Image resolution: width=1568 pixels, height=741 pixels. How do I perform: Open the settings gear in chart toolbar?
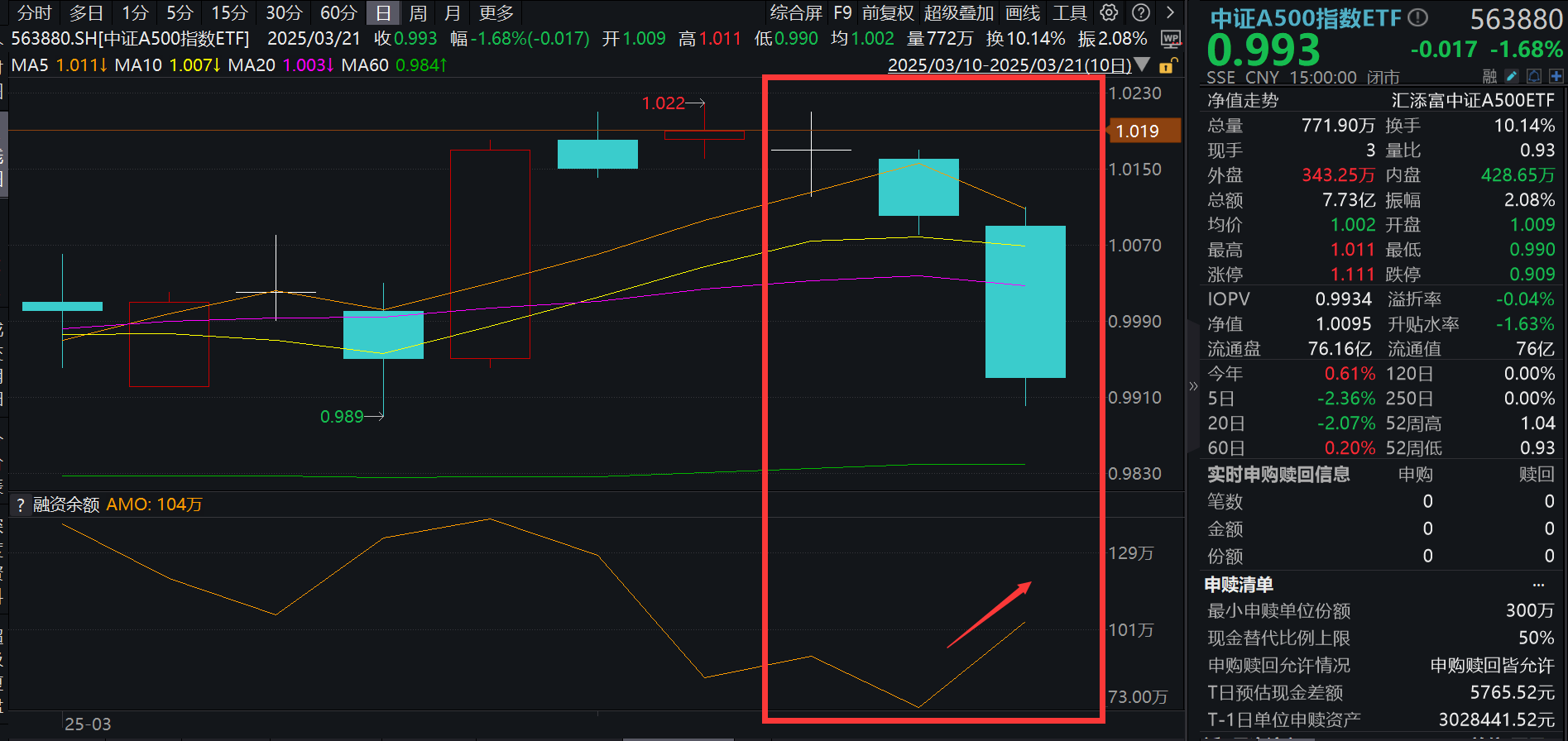[x=1109, y=12]
